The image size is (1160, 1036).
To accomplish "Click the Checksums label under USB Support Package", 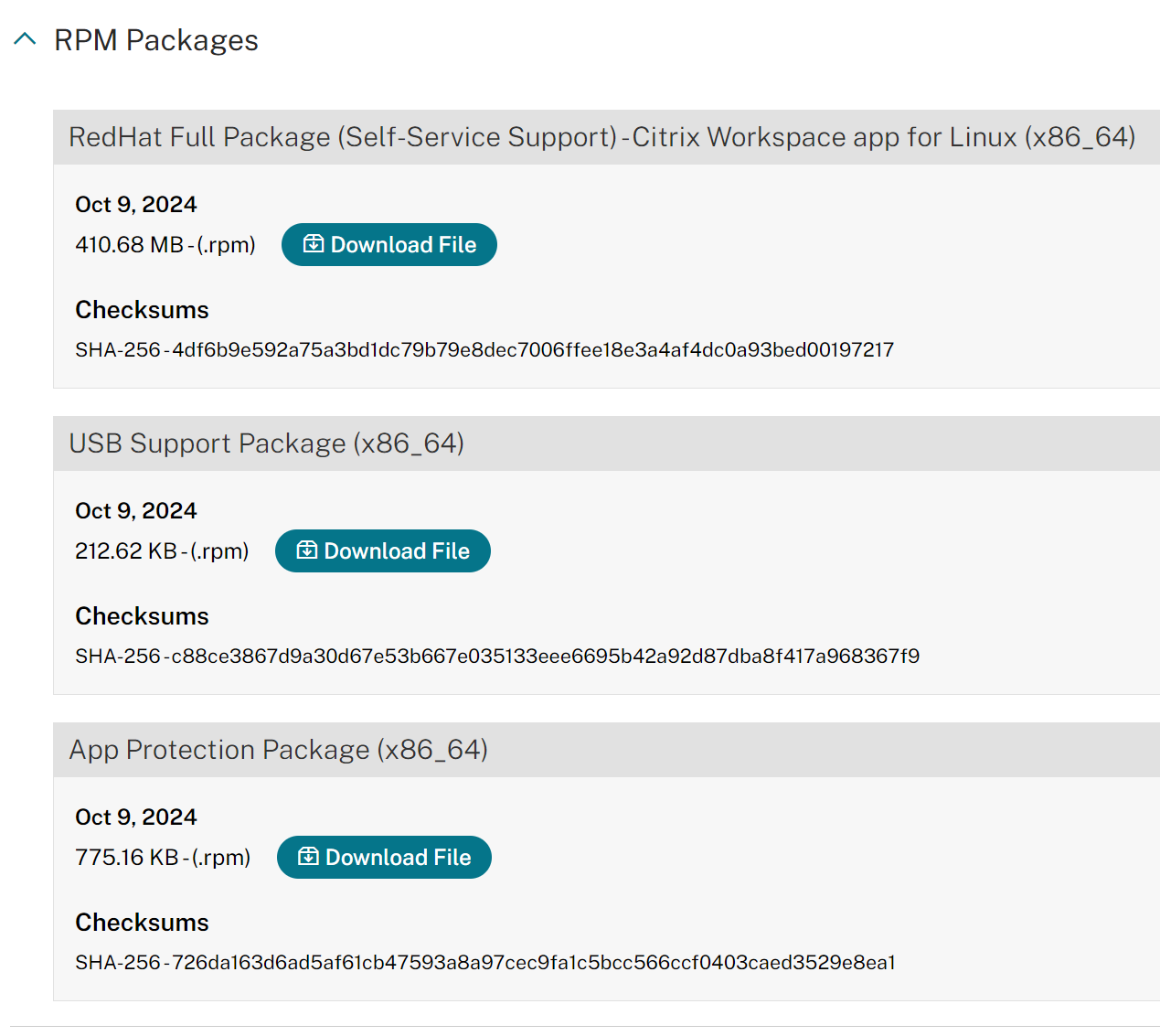I will point(142,616).
